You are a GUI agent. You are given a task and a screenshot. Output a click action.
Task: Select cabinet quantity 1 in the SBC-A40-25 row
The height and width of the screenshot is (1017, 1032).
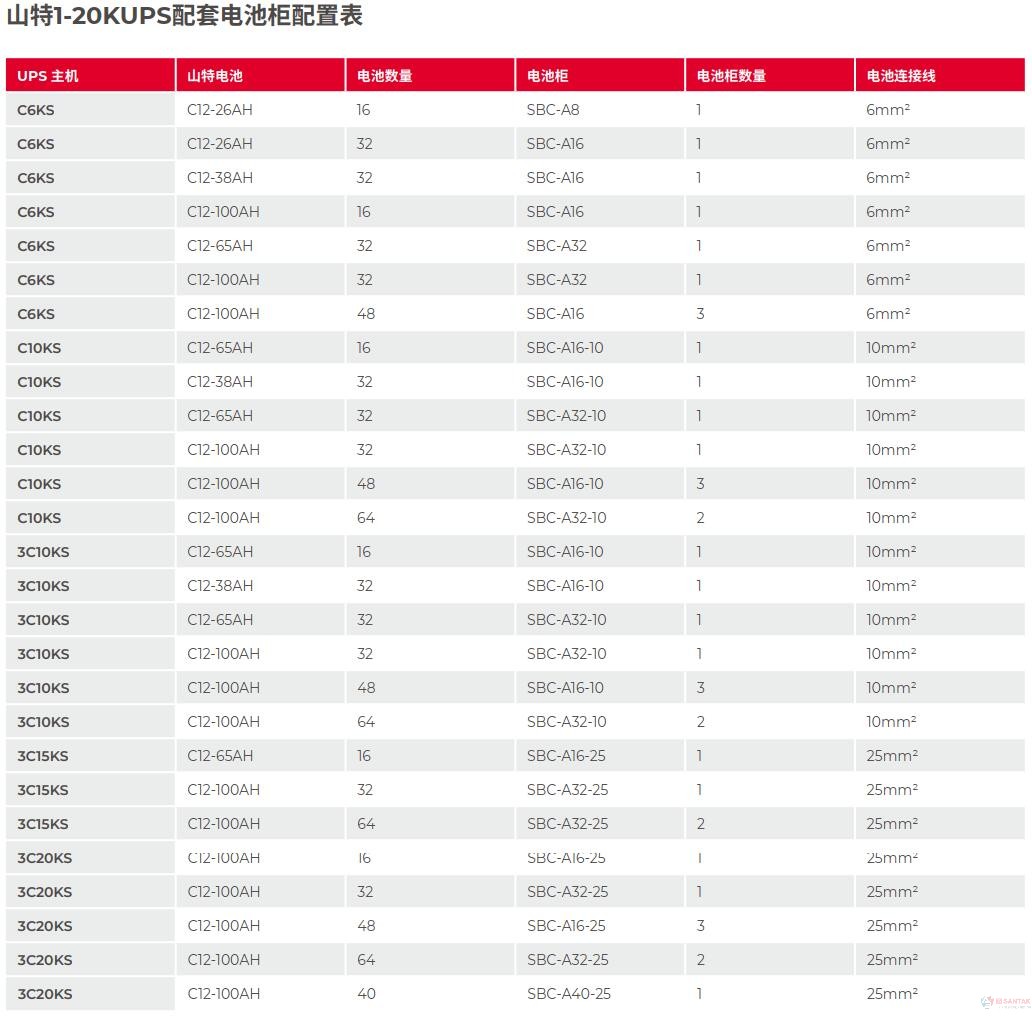coord(699,994)
